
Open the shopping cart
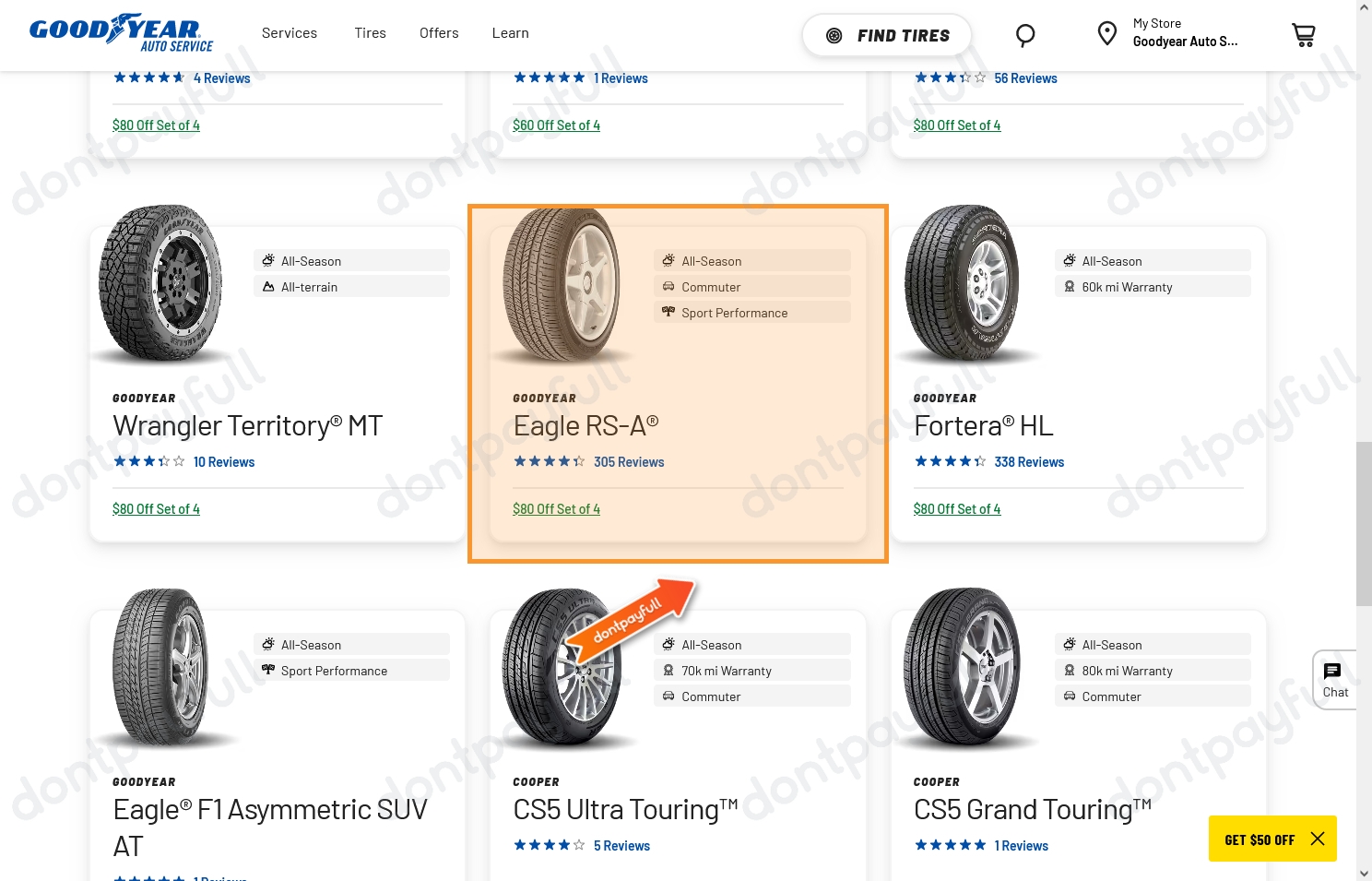1303,35
